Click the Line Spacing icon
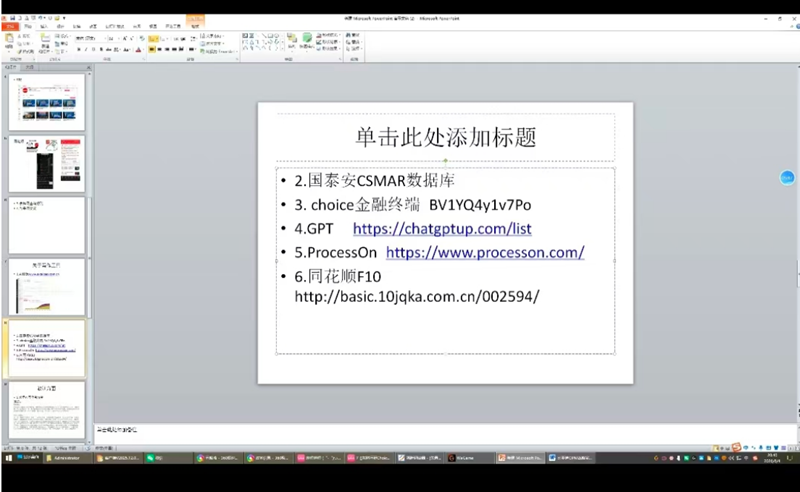This screenshot has height=492, width=800. (x=192, y=38)
